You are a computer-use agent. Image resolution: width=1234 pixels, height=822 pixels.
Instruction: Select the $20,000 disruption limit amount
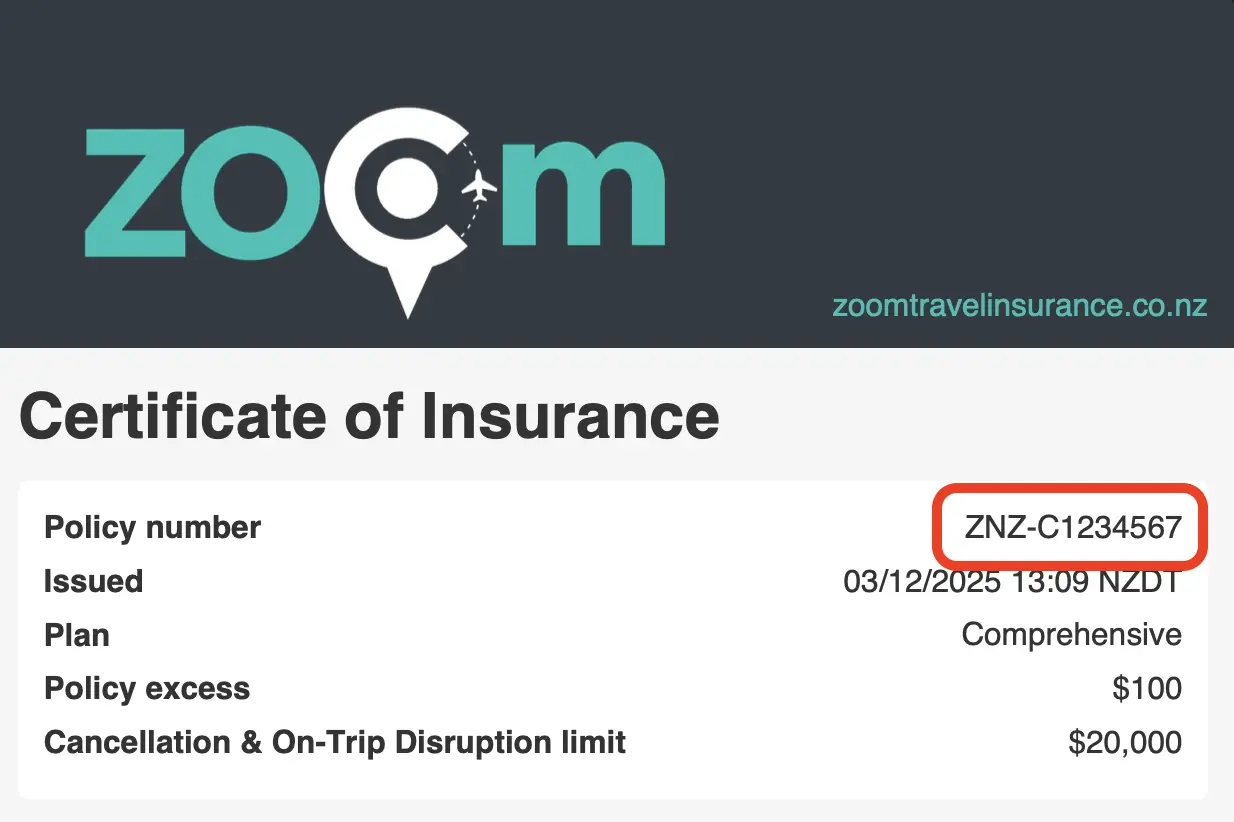click(1124, 743)
